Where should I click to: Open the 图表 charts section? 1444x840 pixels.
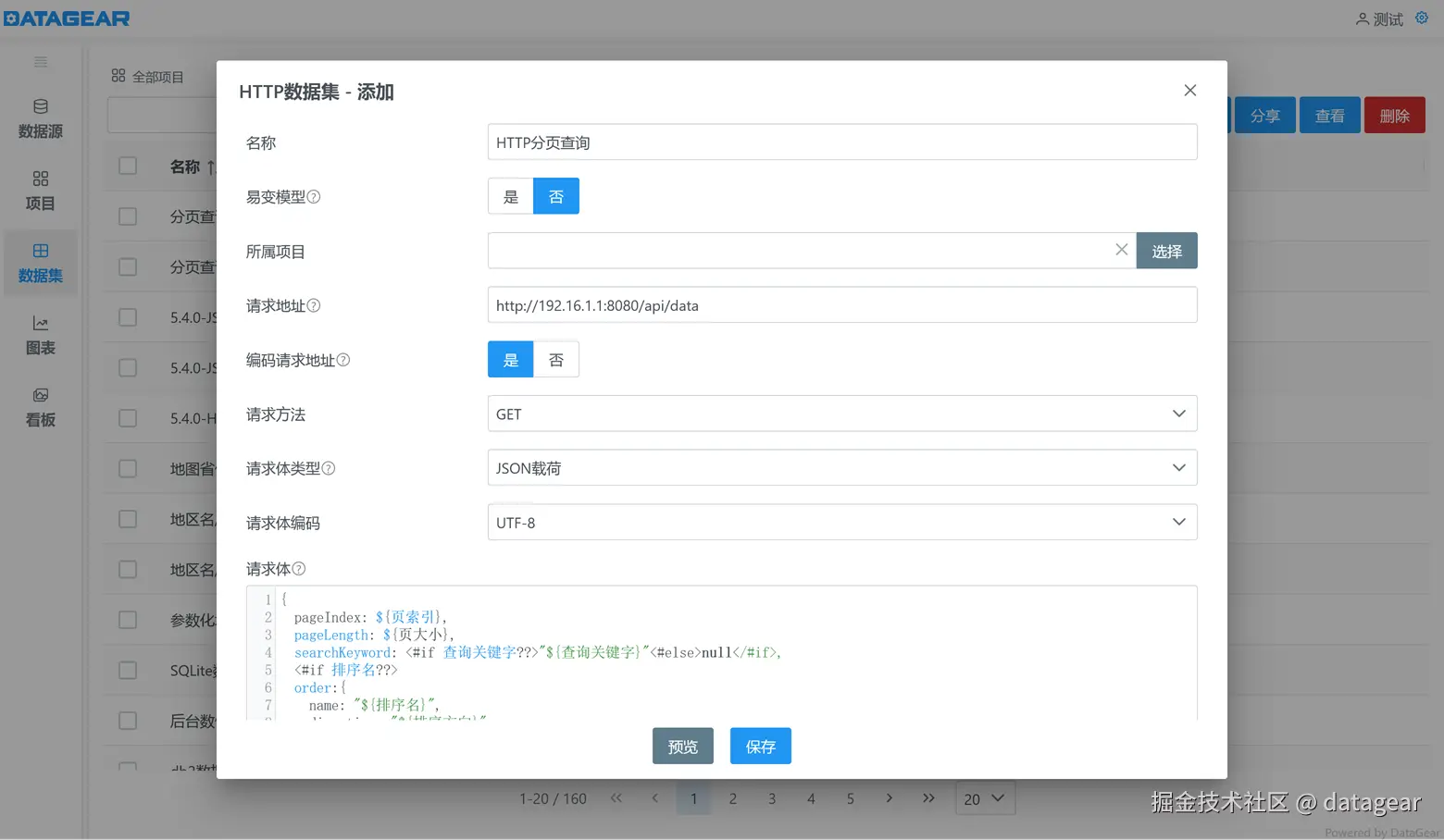[x=41, y=335]
